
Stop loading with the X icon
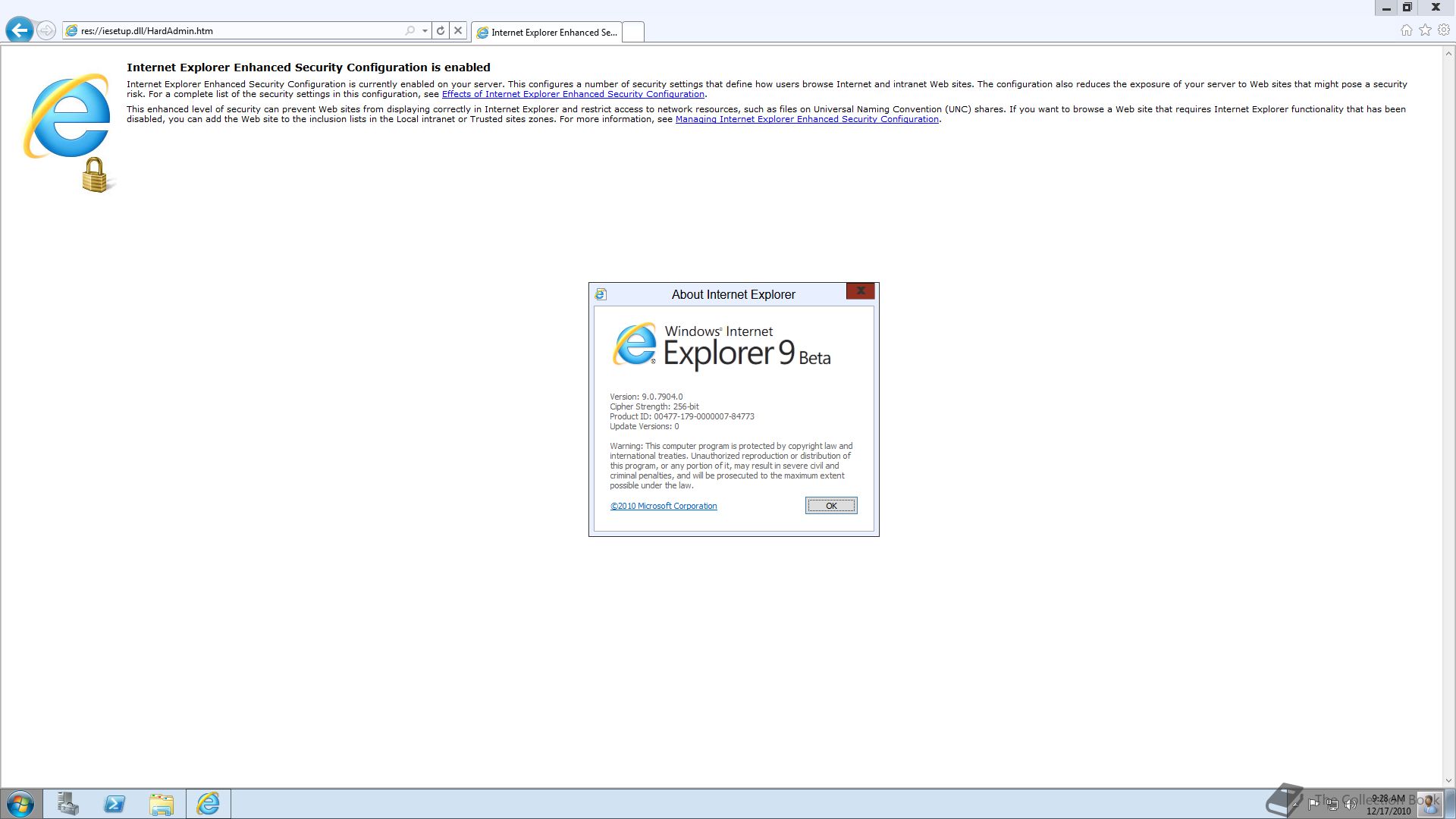(458, 31)
